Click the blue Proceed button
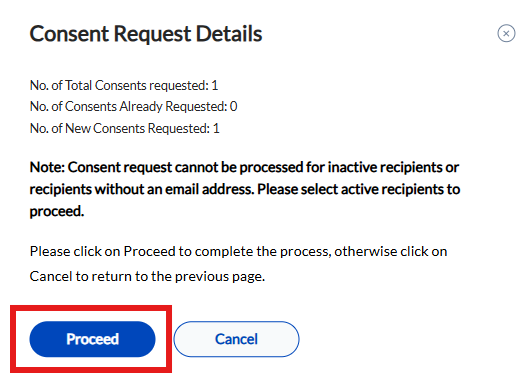Image resolution: width=532 pixels, height=374 pixels. coord(92,339)
